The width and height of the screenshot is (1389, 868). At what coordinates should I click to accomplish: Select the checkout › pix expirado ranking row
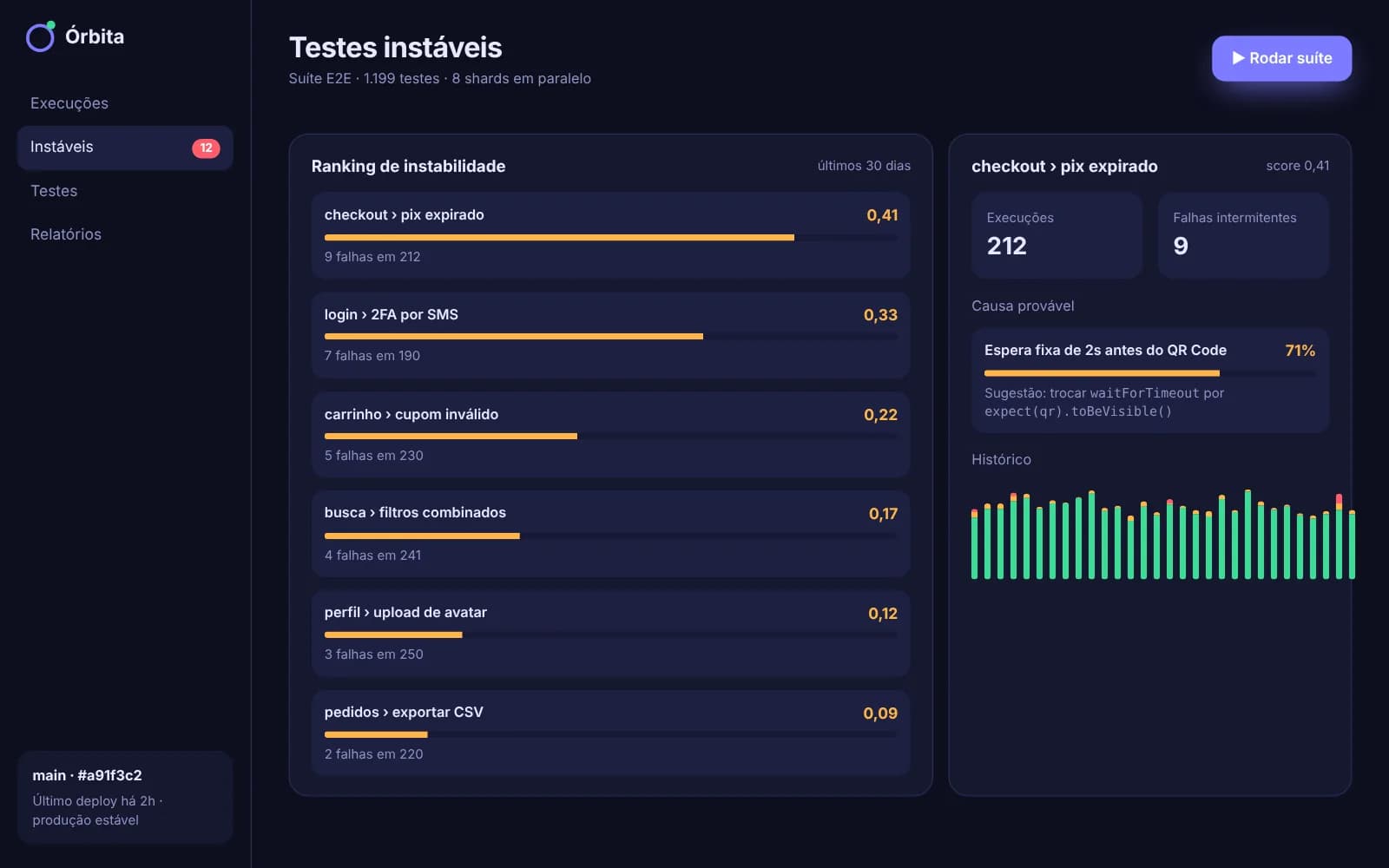click(610, 235)
